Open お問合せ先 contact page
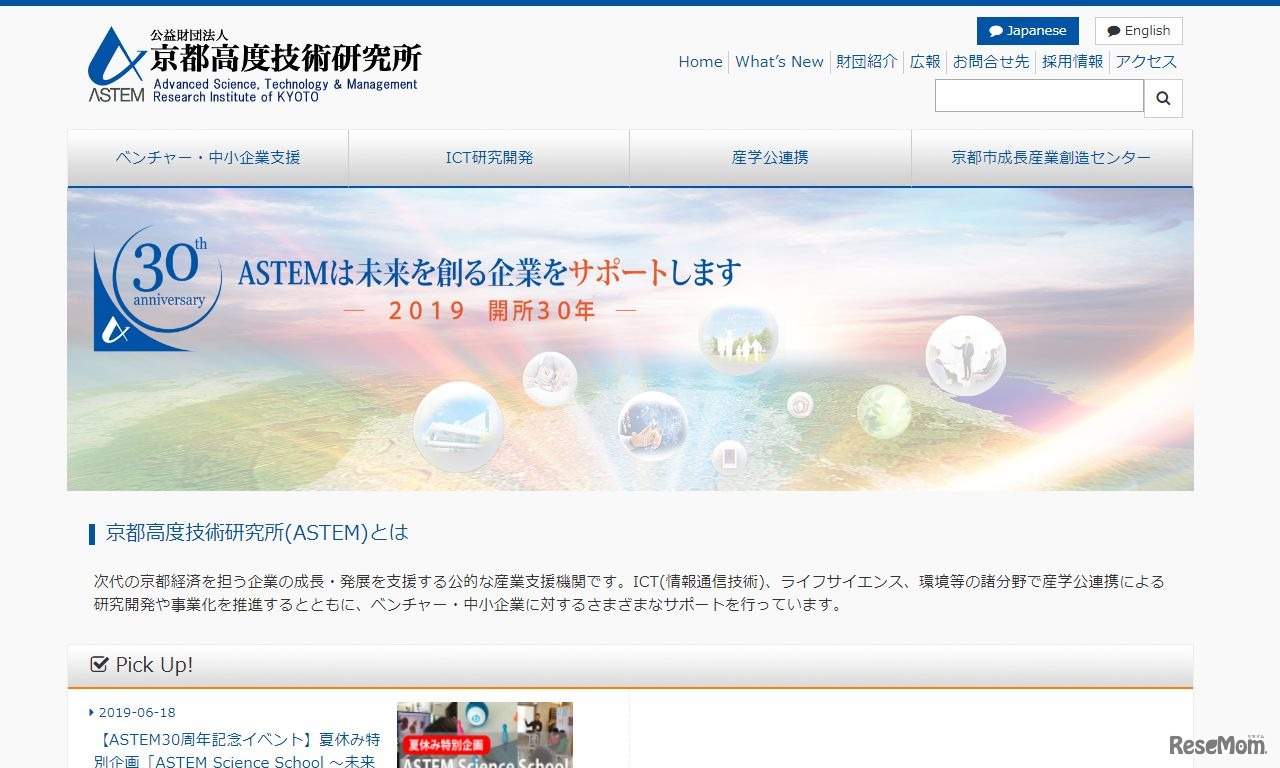The image size is (1280, 768). [990, 62]
